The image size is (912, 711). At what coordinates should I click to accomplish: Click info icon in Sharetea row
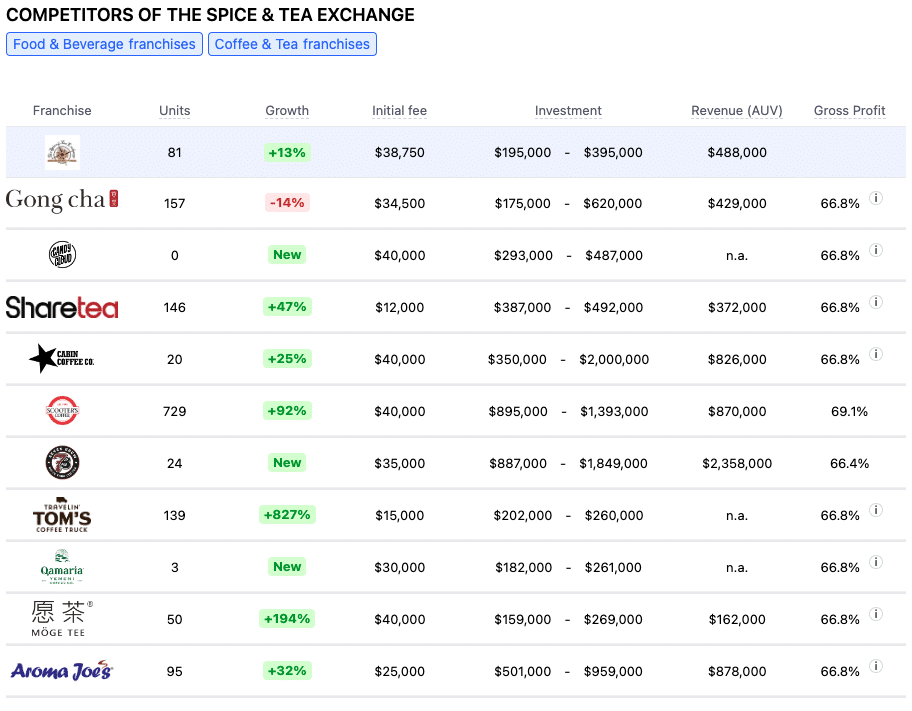click(876, 302)
